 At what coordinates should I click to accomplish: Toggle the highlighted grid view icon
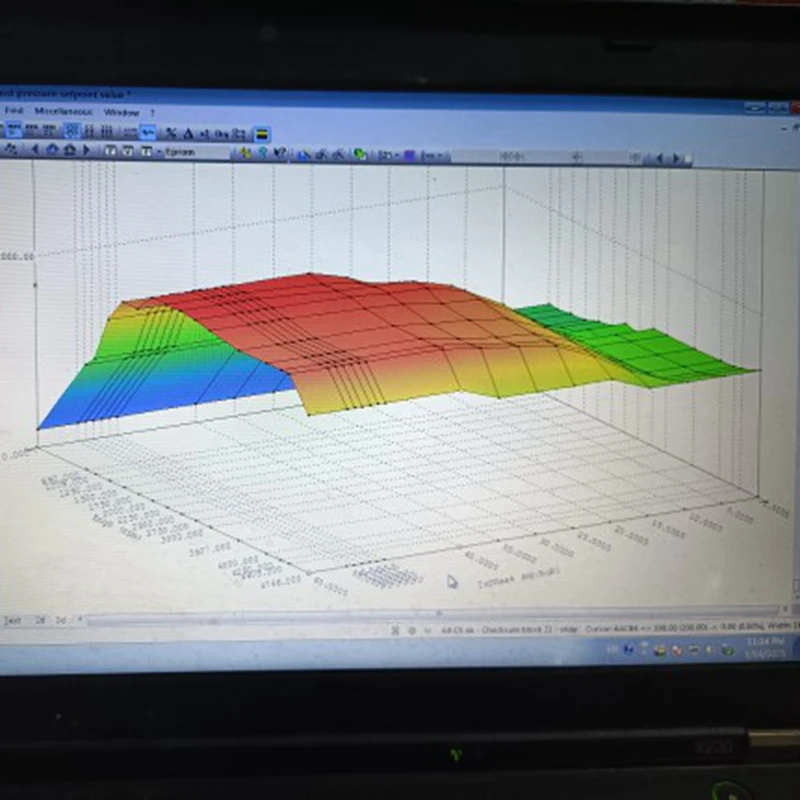[x=72, y=131]
